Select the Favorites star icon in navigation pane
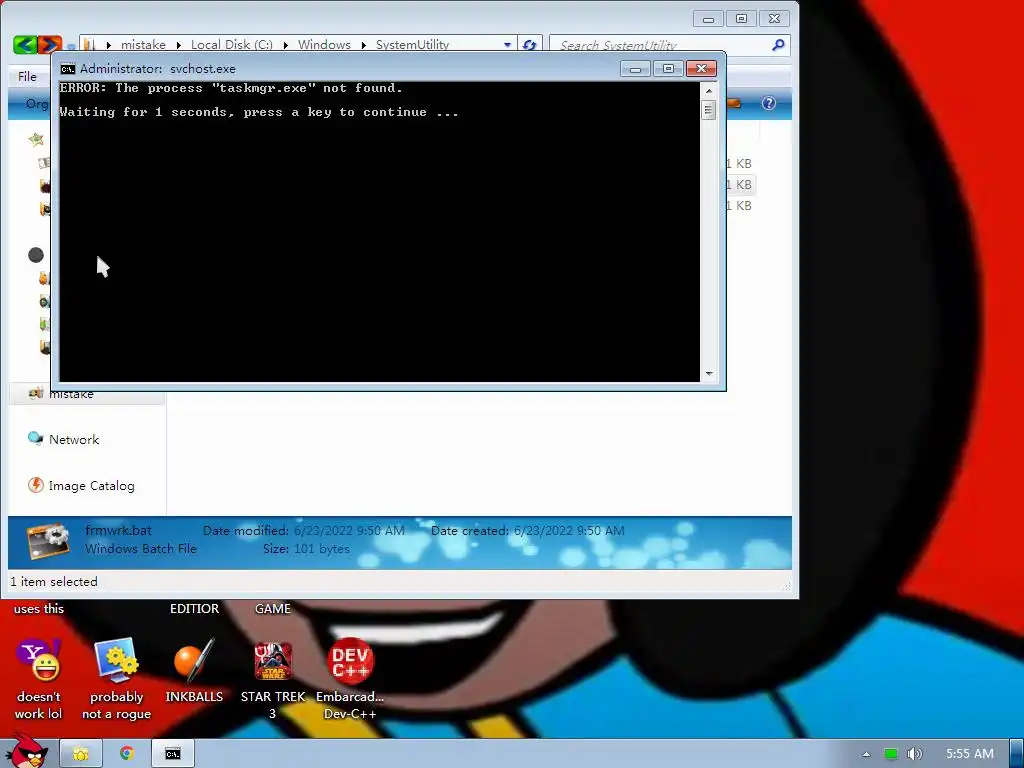This screenshot has height=768, width=1024. tap(36, 139)
